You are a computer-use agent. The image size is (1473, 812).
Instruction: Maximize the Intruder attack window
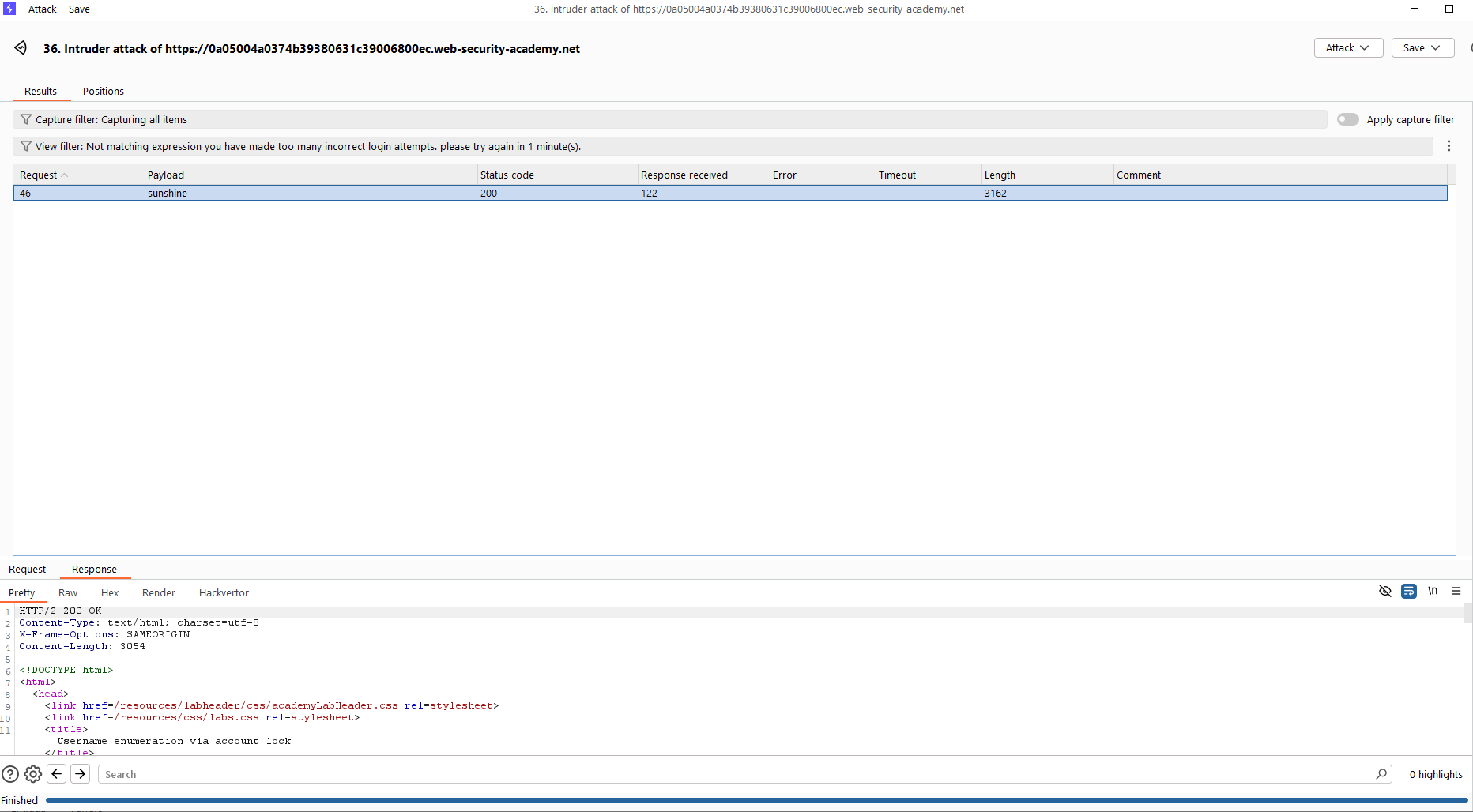coord(1449,9)
